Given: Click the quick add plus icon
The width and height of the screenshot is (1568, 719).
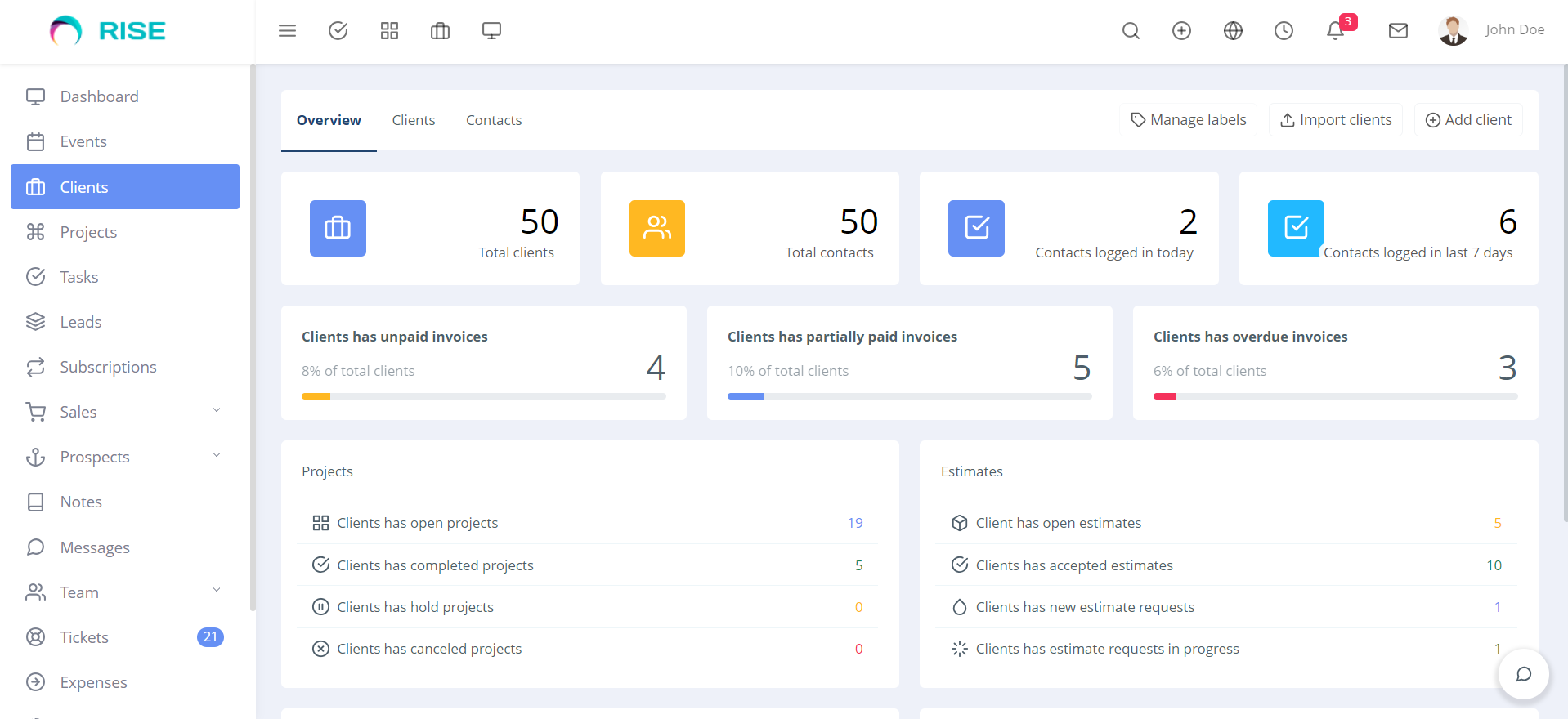Looking at the screenshot, I should (1181, 31).
